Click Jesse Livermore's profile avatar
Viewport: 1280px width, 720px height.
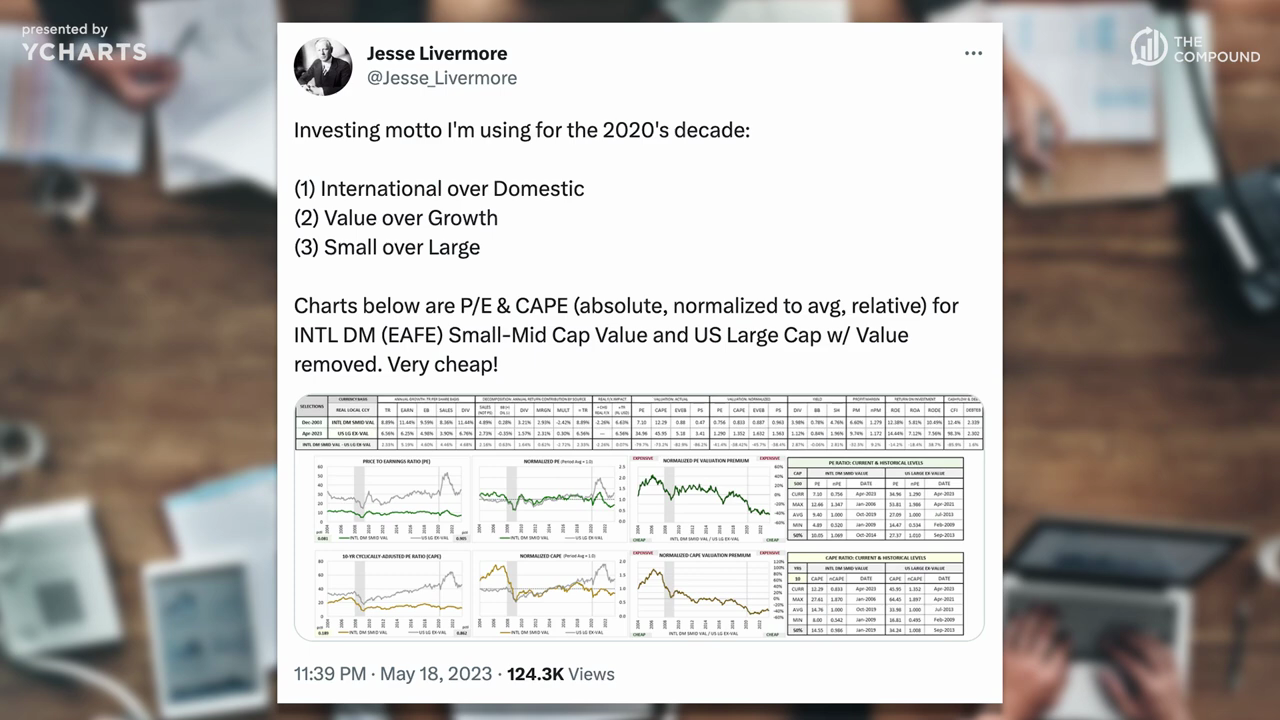(323, 67)
